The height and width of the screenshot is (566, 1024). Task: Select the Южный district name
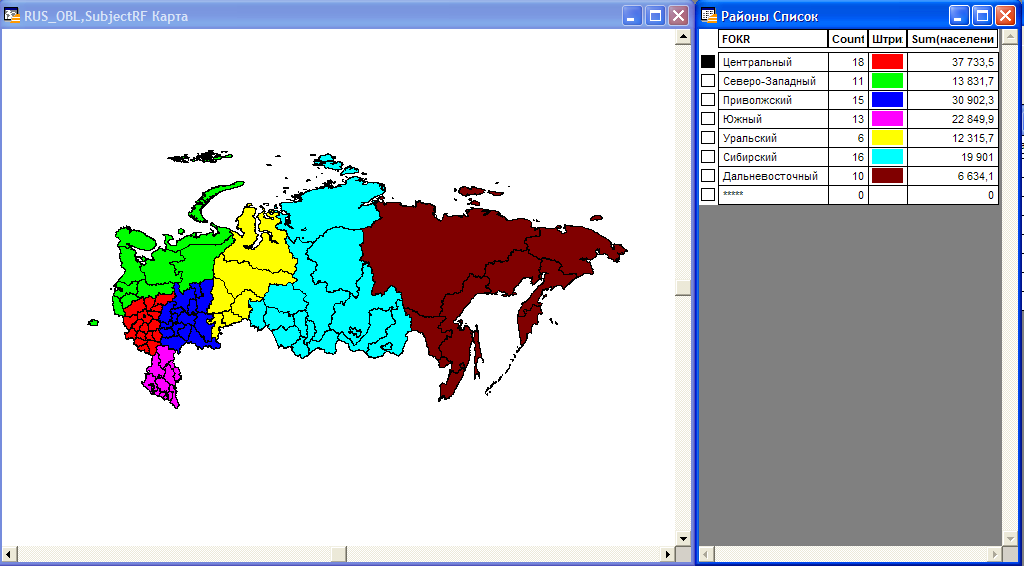click(x=742, y=119)
